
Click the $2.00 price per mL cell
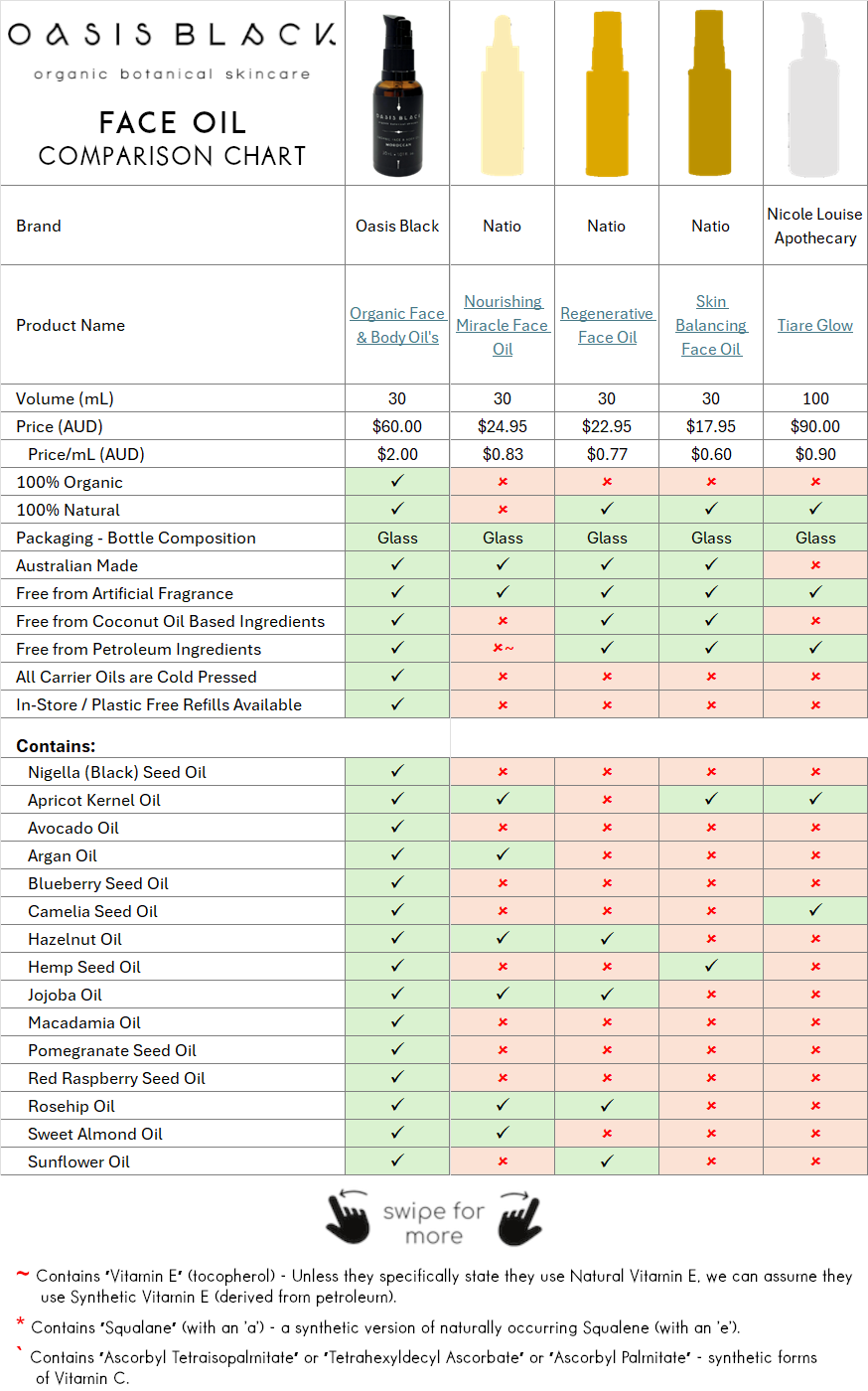[397, 454]
